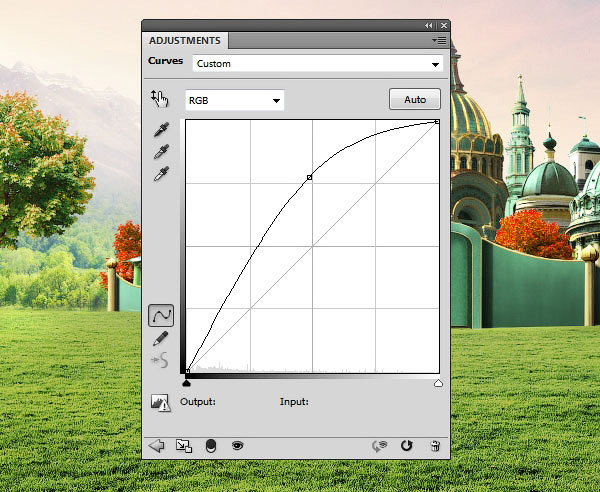This screenshot has width=600, height=492.
Task: Delete this adjustment layer with trash icon
Action: (x=435, y=446)
